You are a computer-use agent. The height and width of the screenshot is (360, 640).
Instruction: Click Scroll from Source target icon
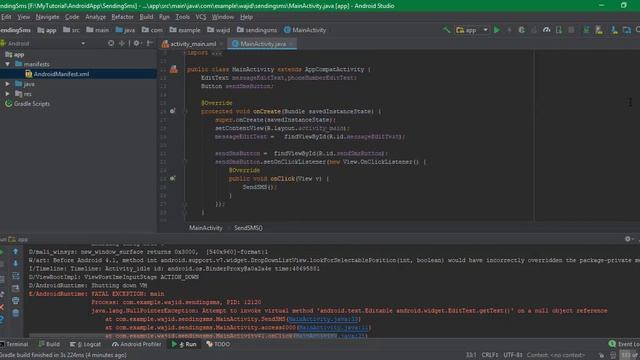tap(111, 43)
